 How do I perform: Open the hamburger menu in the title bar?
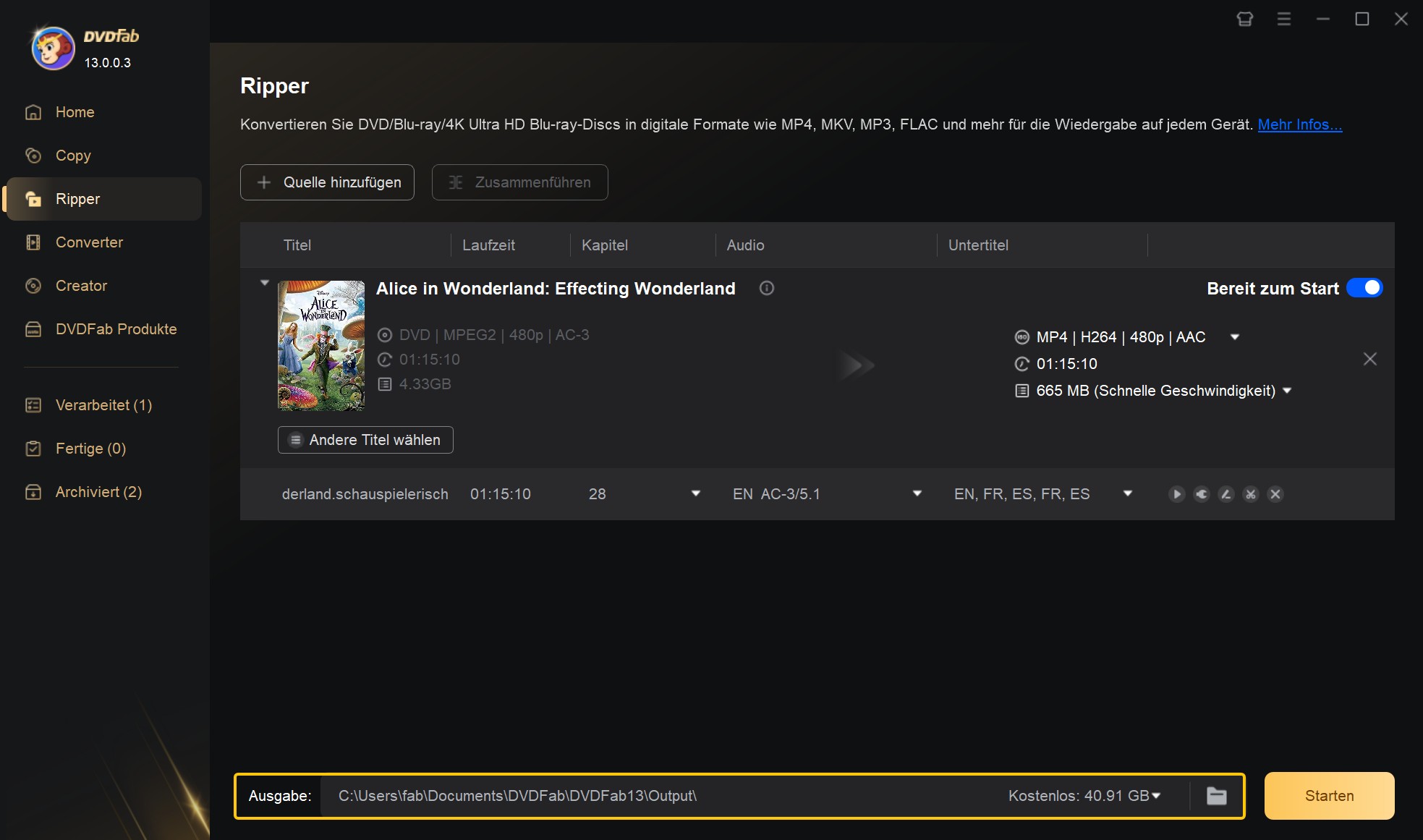pyautogui.click(x=1284, y=20)
